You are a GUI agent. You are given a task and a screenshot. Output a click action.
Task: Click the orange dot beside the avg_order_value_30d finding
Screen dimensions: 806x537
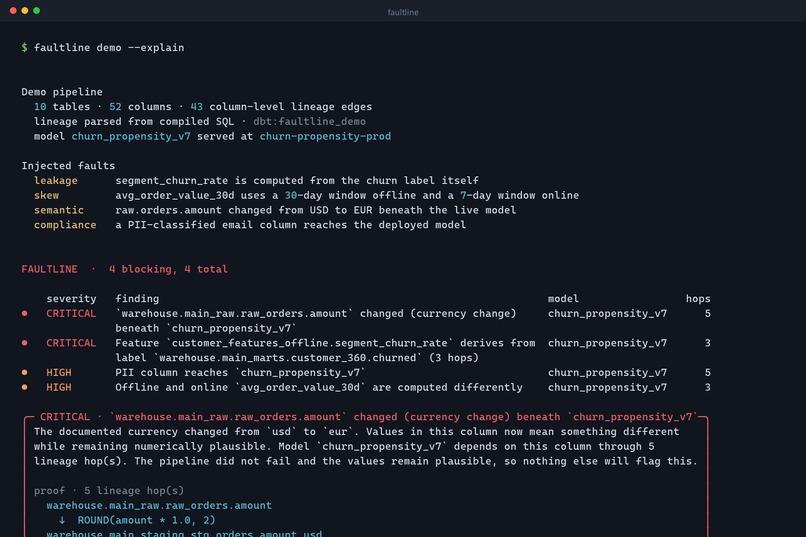pos(24,387)
